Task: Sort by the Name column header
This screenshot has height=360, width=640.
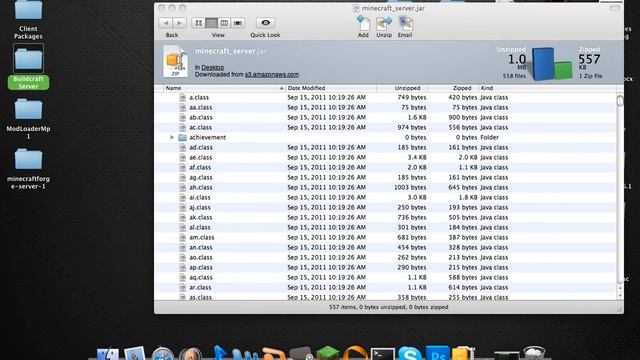Action: coord(224,88)
